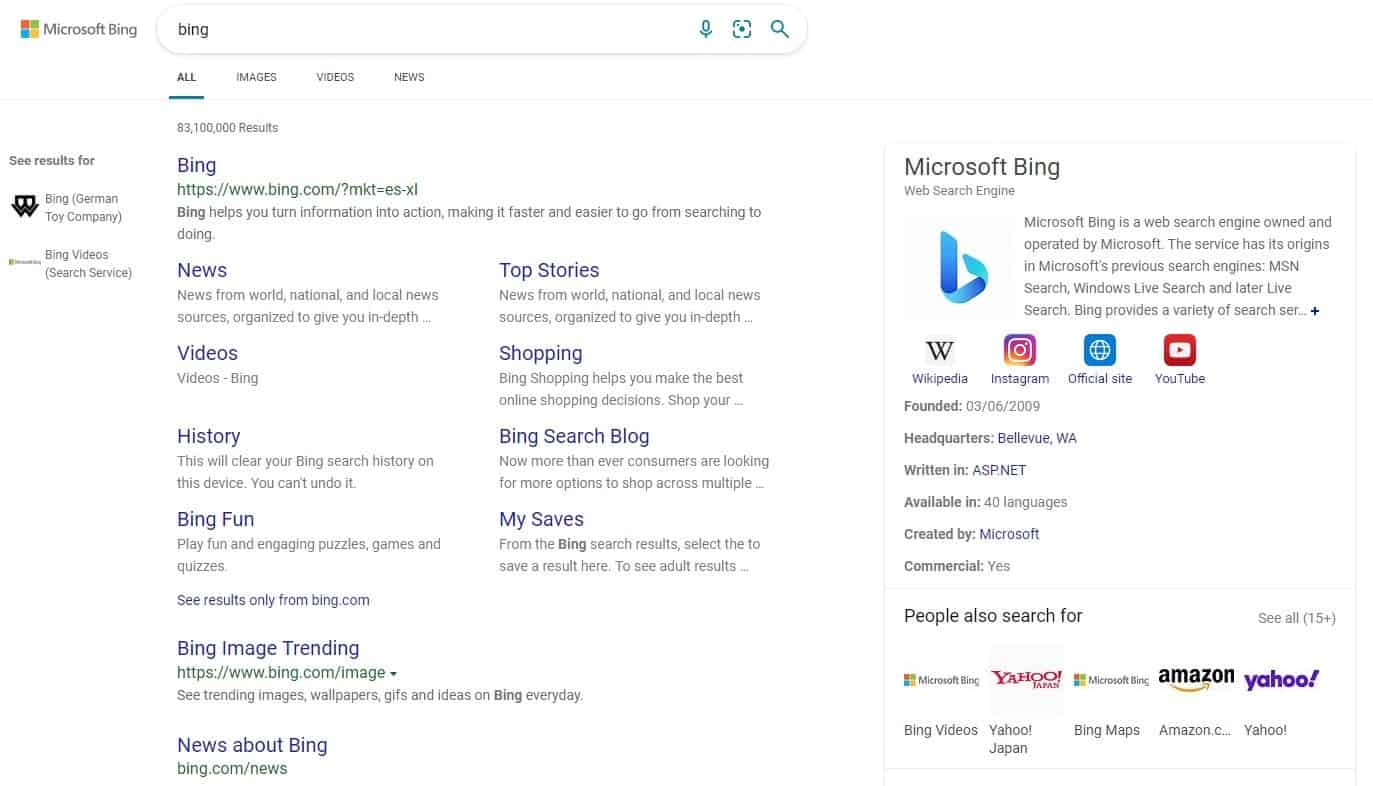
Task: Open the bing.com/?mkt=es-xl URL
Action: coord(297,189)
